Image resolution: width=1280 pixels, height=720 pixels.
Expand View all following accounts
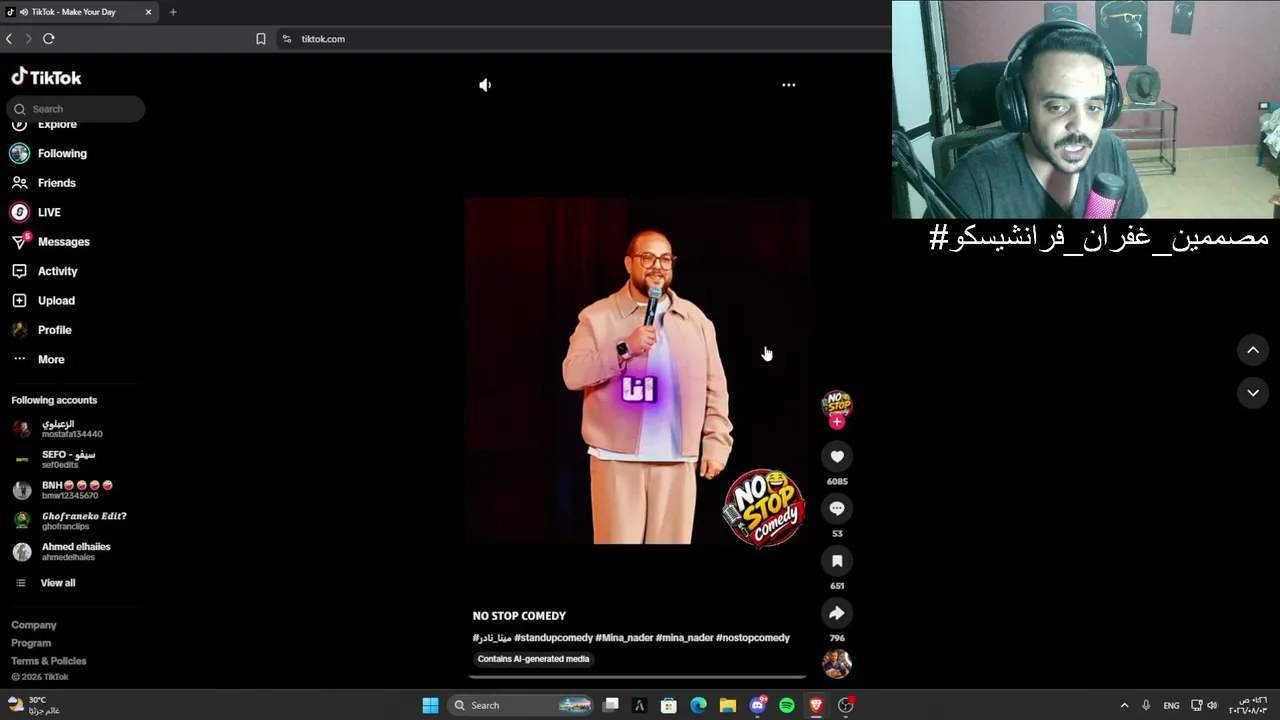(58, 583)
